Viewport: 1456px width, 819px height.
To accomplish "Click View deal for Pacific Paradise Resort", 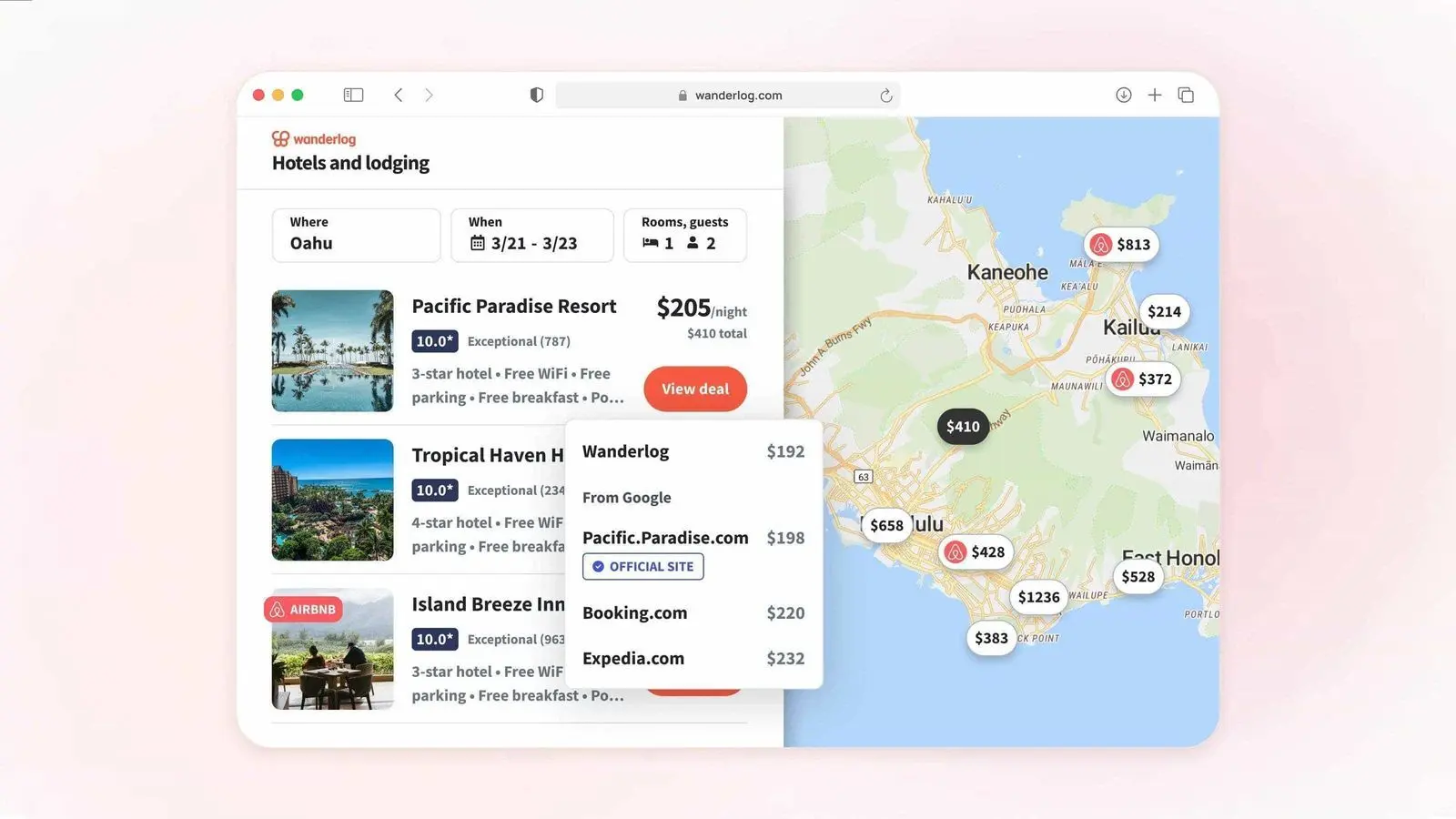I will coord(695,389).
